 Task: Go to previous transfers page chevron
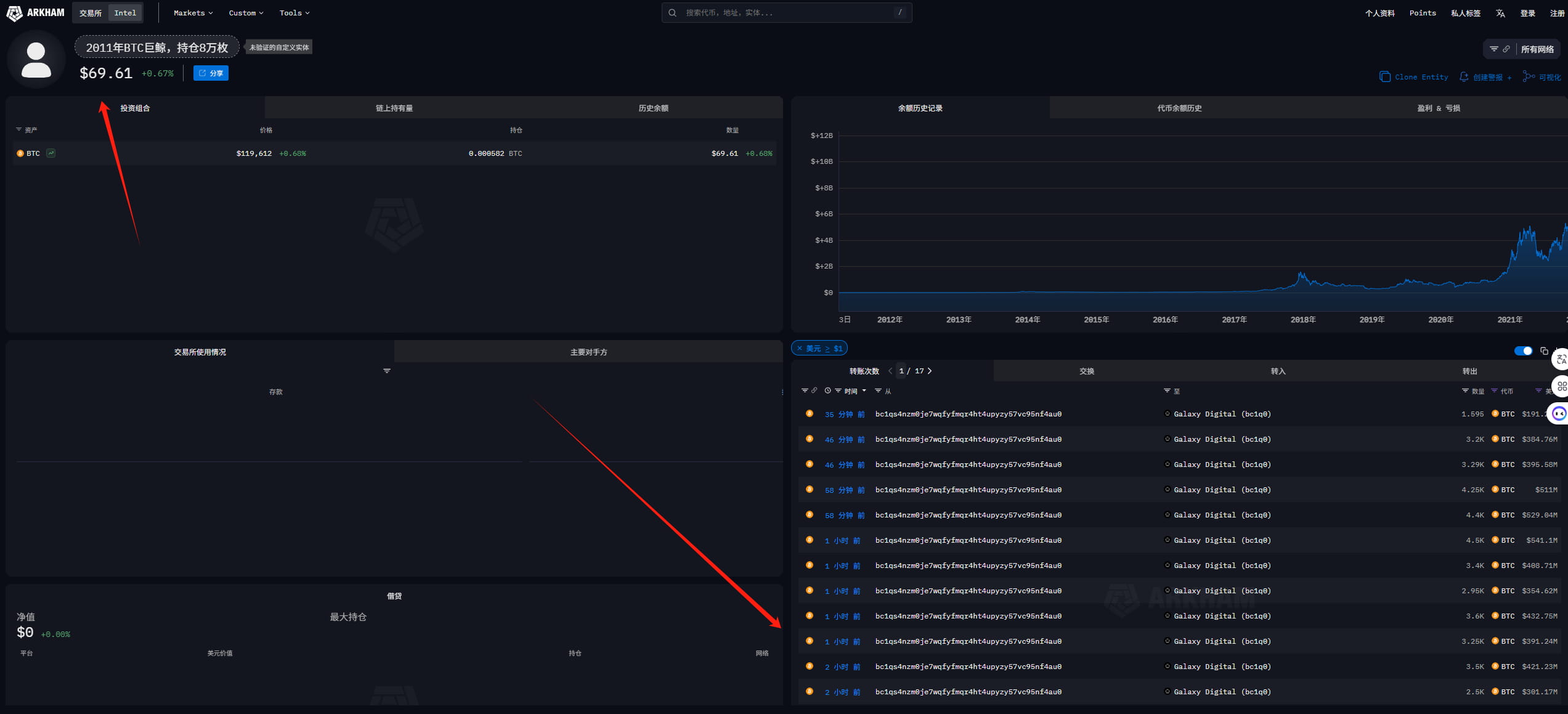click(890, 371)
